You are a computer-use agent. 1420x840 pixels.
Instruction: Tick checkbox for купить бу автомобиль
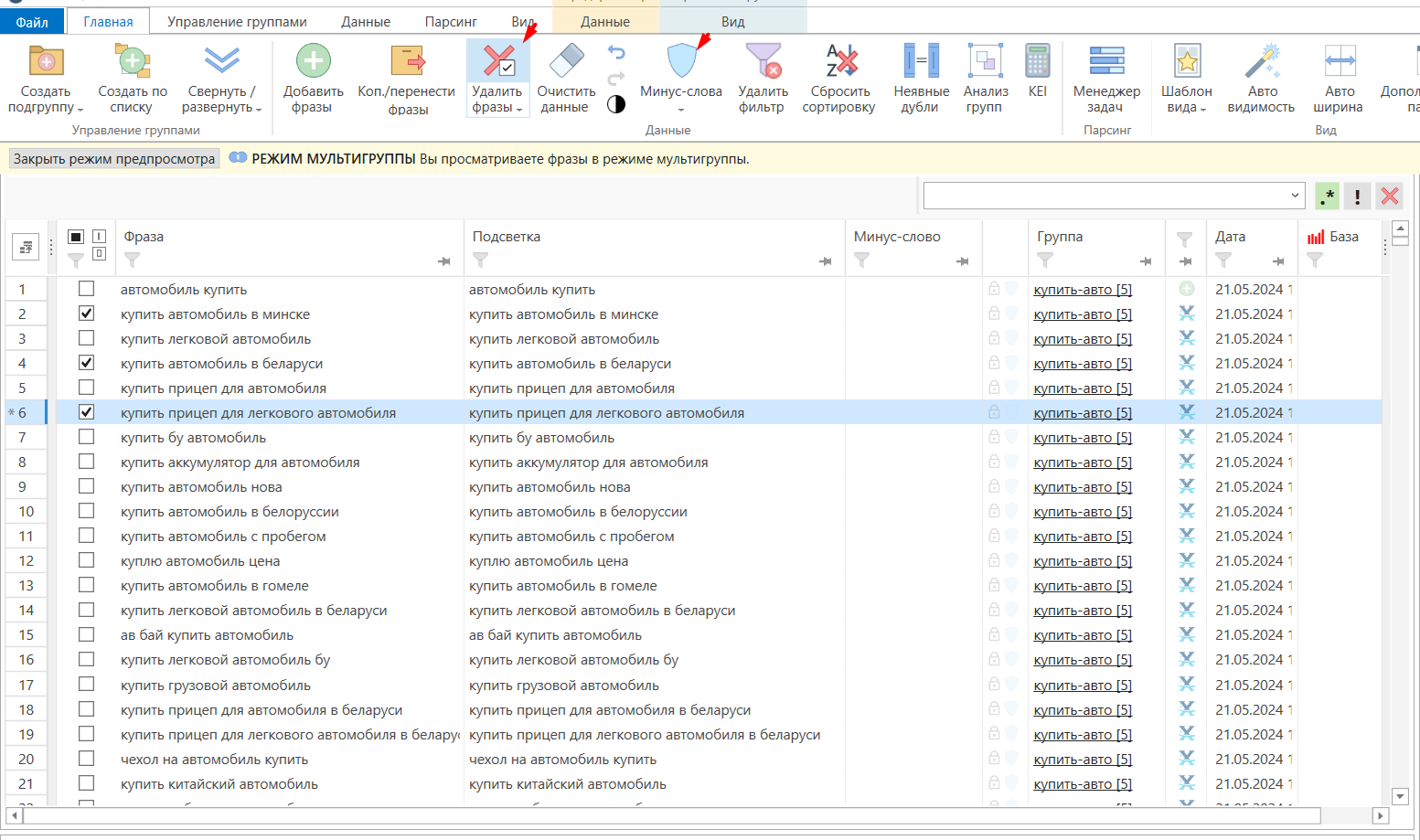pyautogui.click(x=86, y=437)
